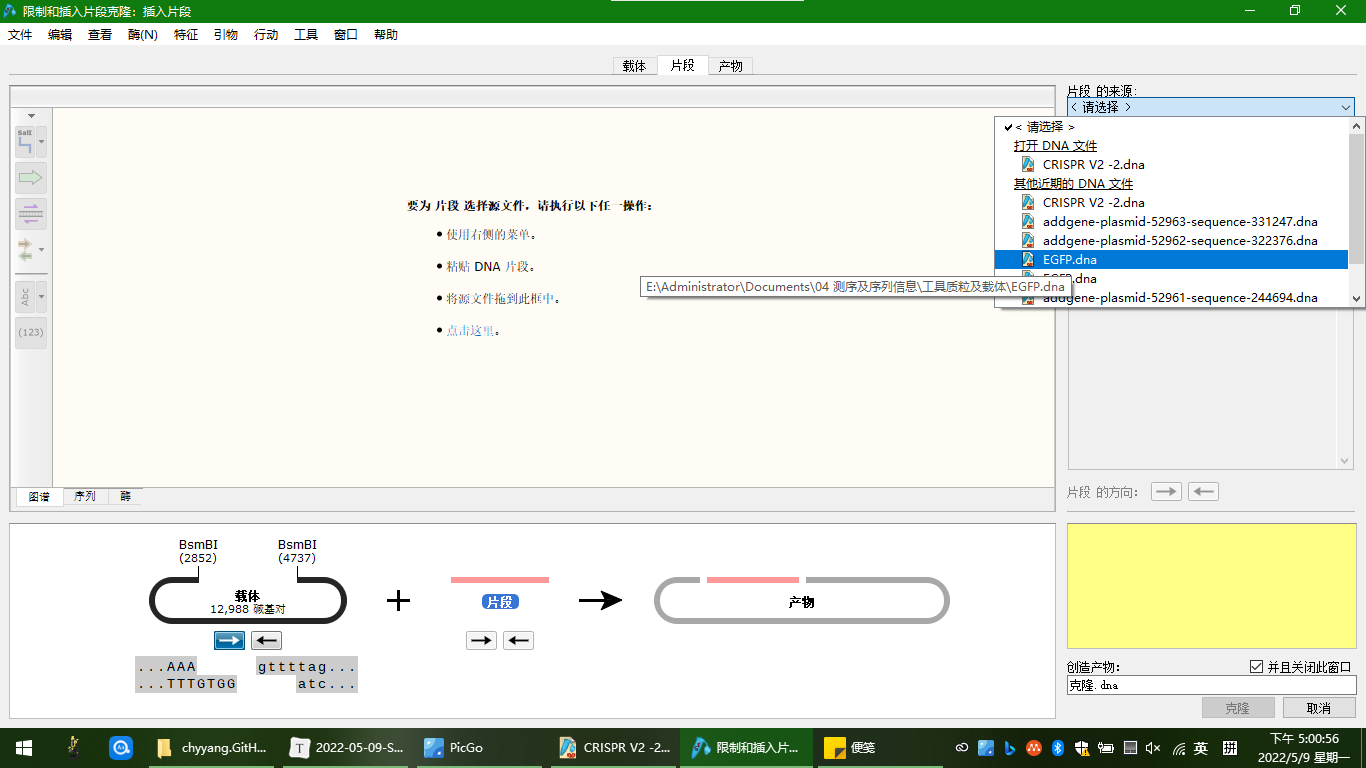Toggle 并且关闭此窗口 checkbox

point(1257,667)
